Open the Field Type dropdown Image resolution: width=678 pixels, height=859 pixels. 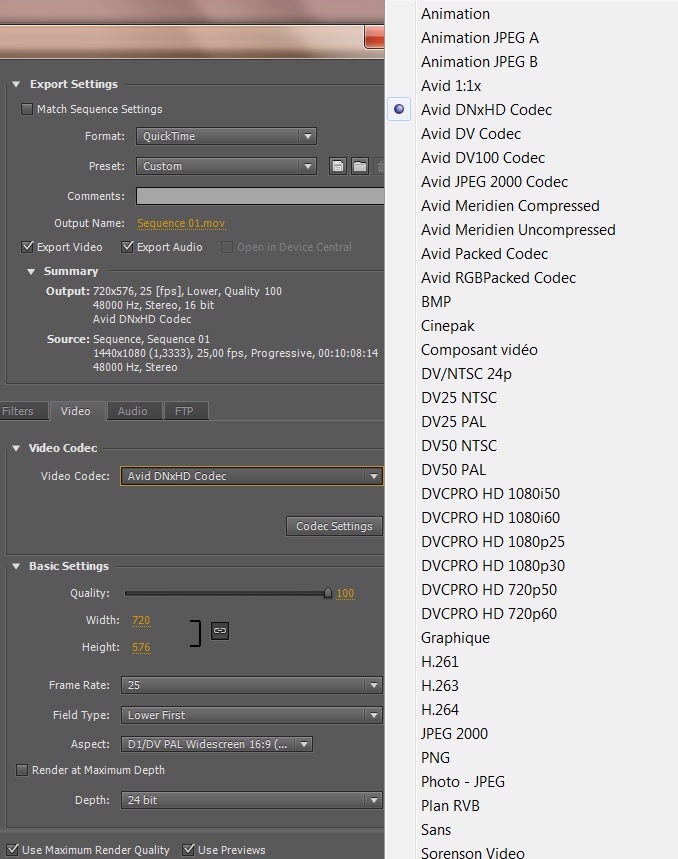251,715
